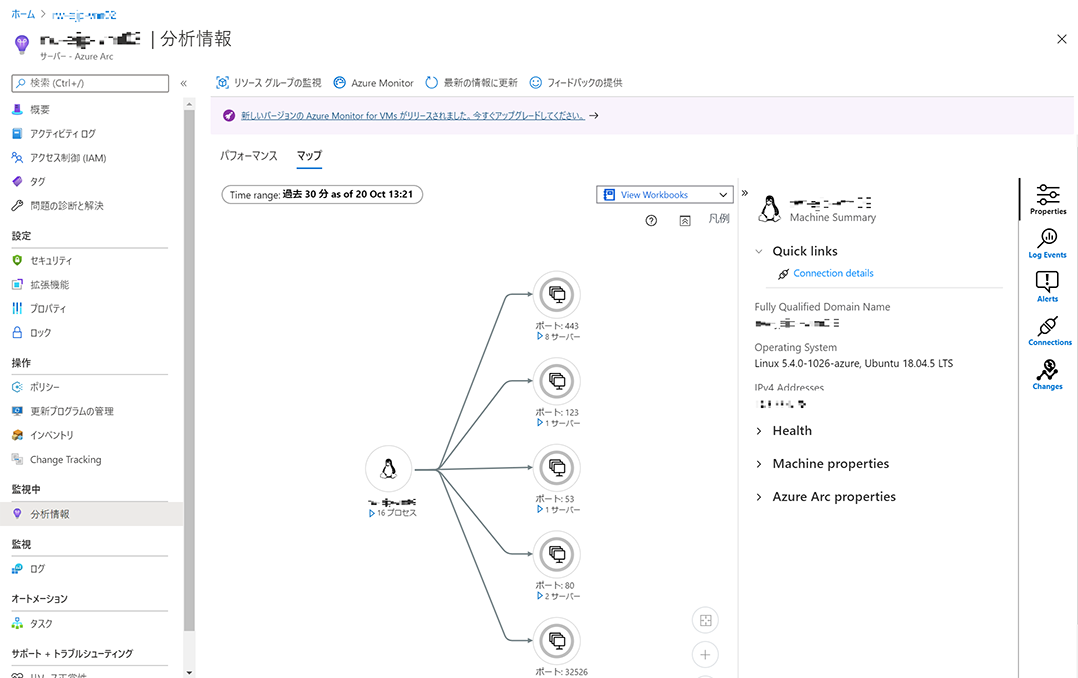
Task: Open アクティビティ ログ in sidebar
Action: point(63,133)
